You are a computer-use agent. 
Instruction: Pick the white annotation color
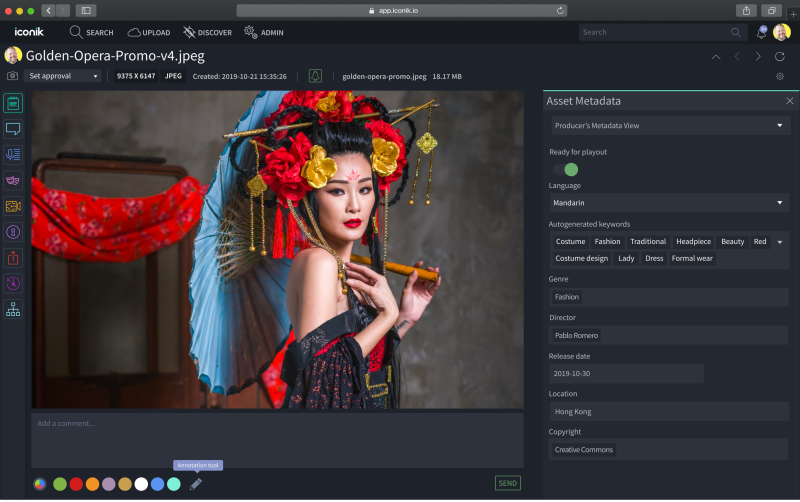[141, 484]
